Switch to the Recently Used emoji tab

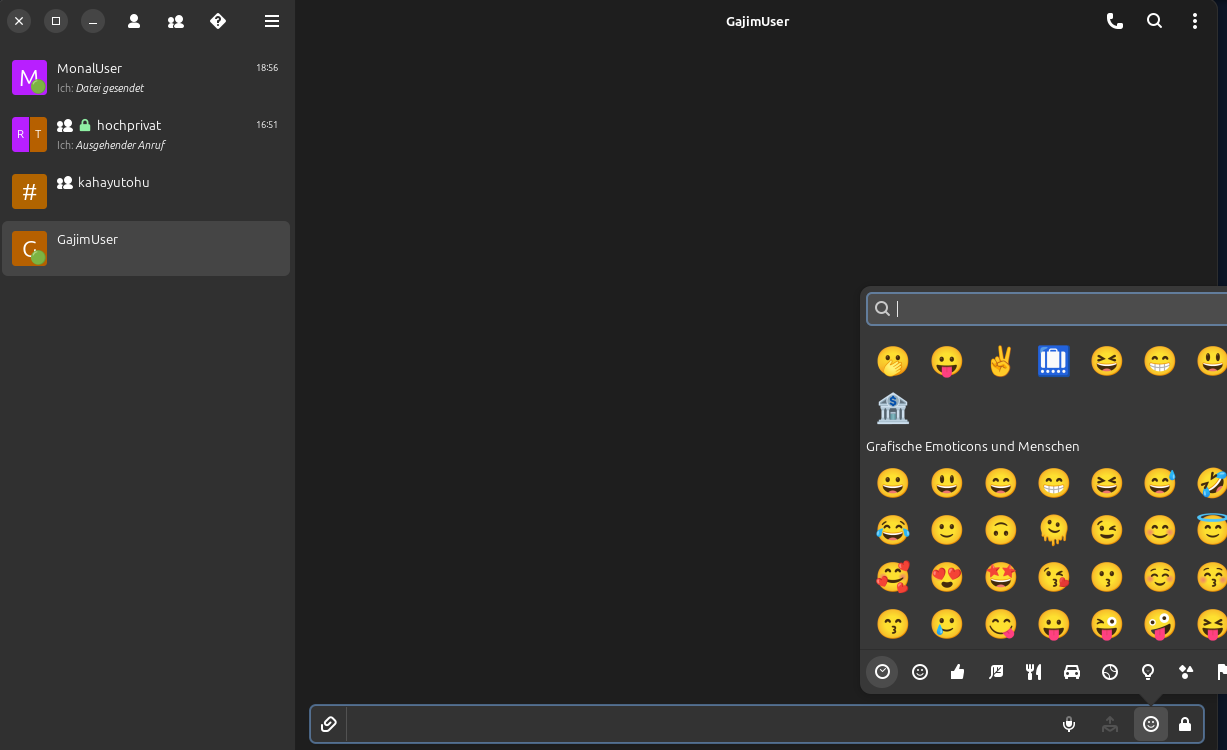(x=882, y=672)
